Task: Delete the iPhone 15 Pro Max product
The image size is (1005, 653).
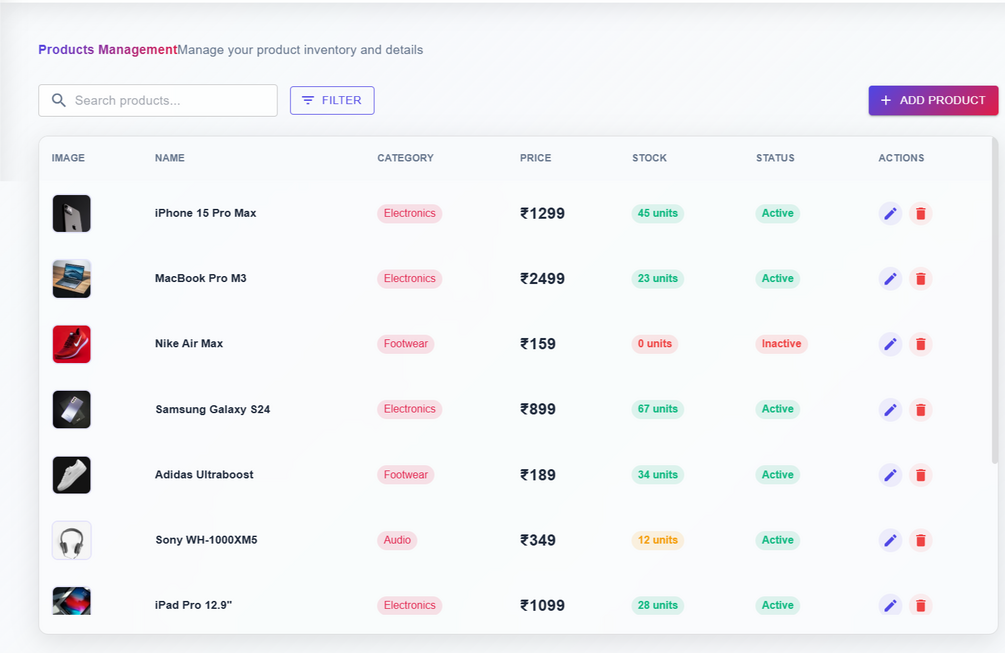Action: [x=921, y=213]
